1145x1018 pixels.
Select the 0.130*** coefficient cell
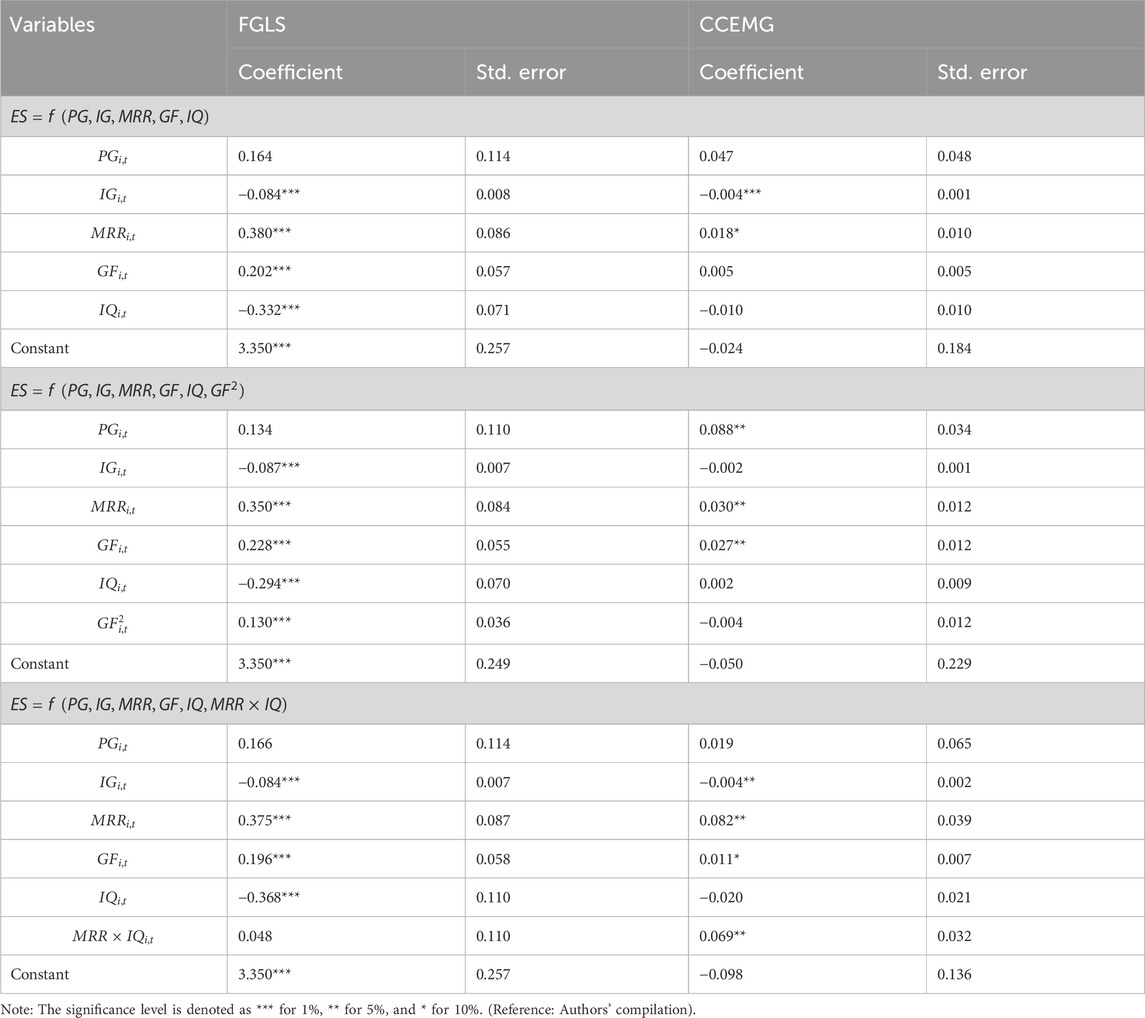(268, 622)
